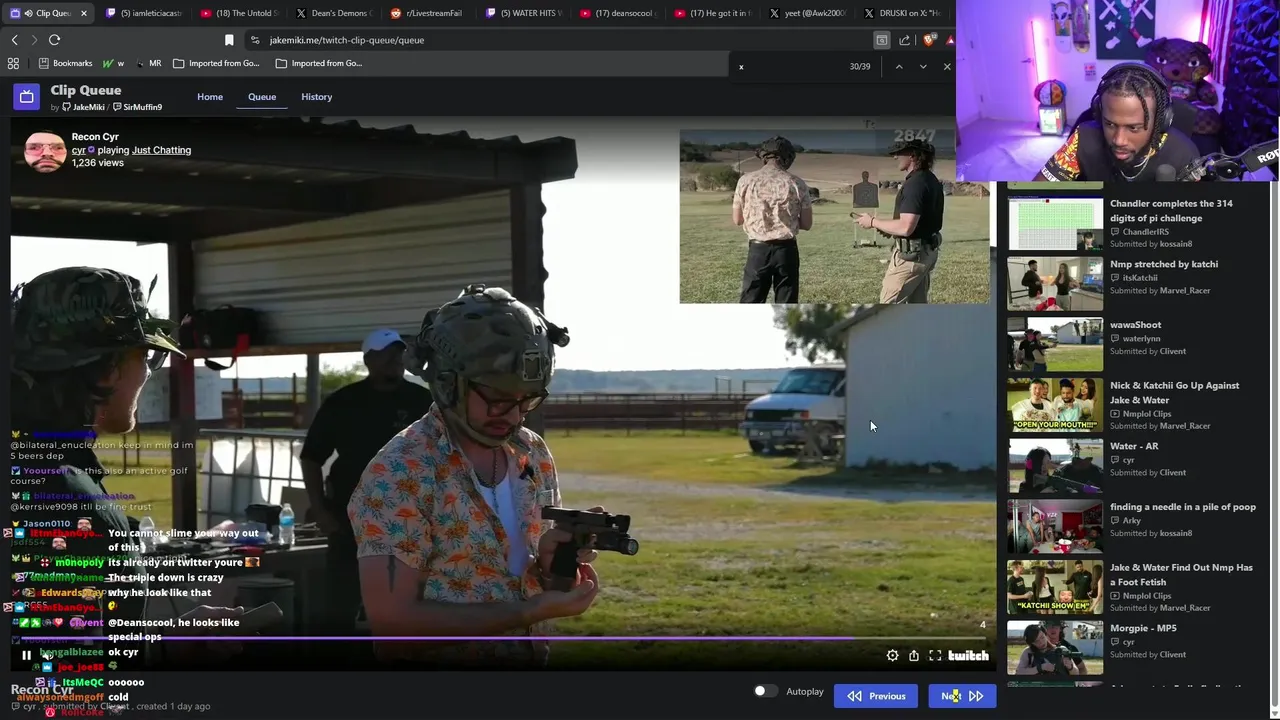This screenshot has height=720, width=1280.
Task: Open the 'Just Chatting' category link
Action: click(161, 150)
